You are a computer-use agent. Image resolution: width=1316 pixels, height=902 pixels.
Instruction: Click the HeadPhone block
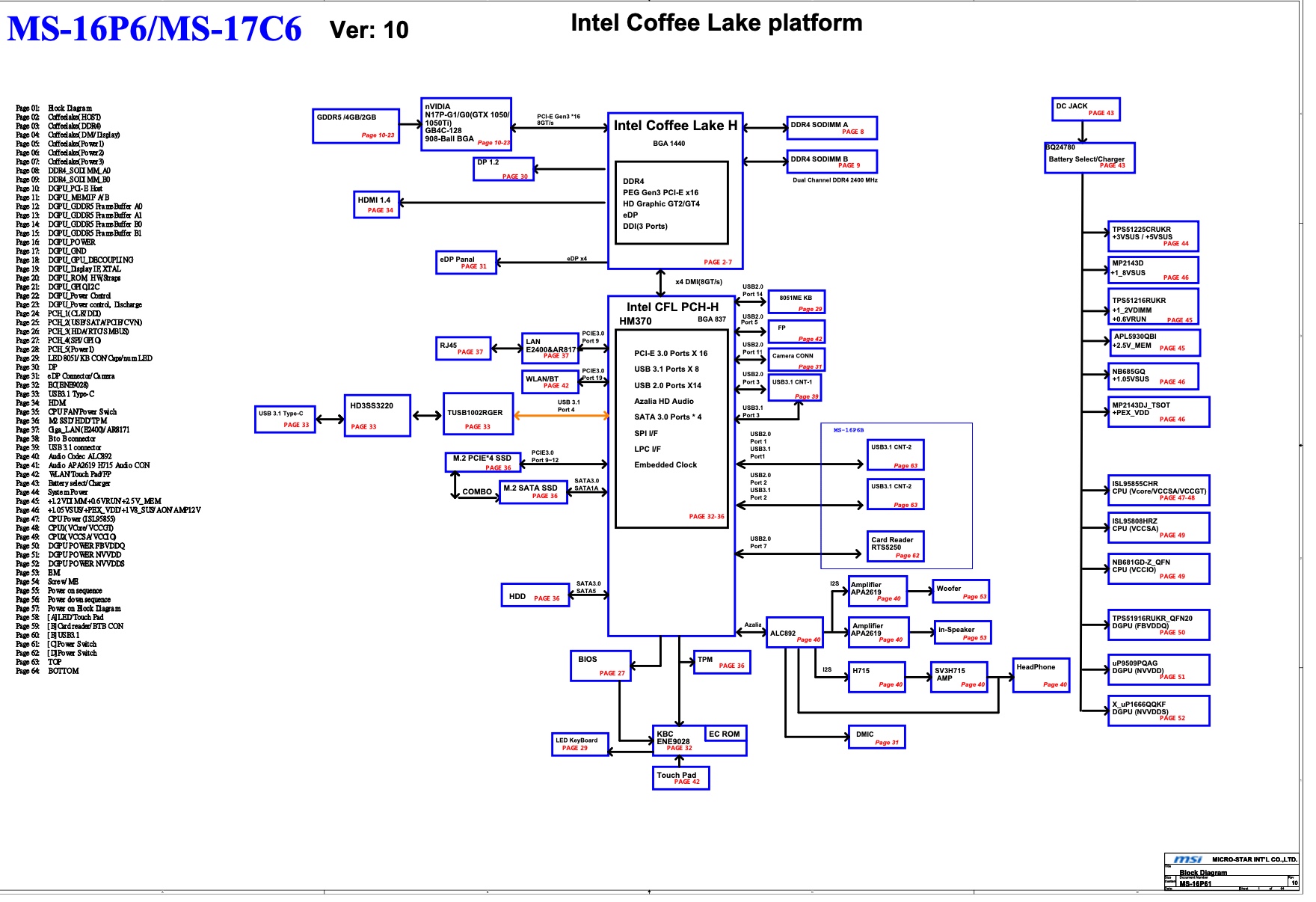[x=1042, y=675]
